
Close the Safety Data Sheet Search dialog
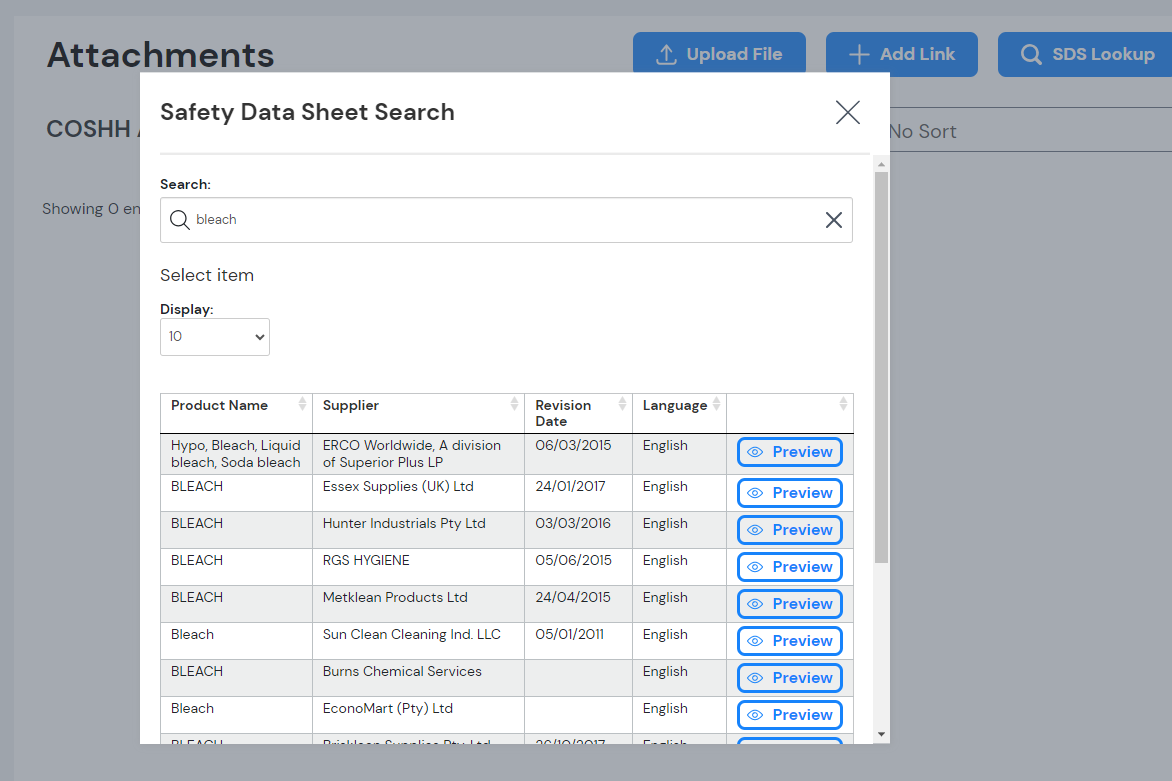tap(847, 113)
